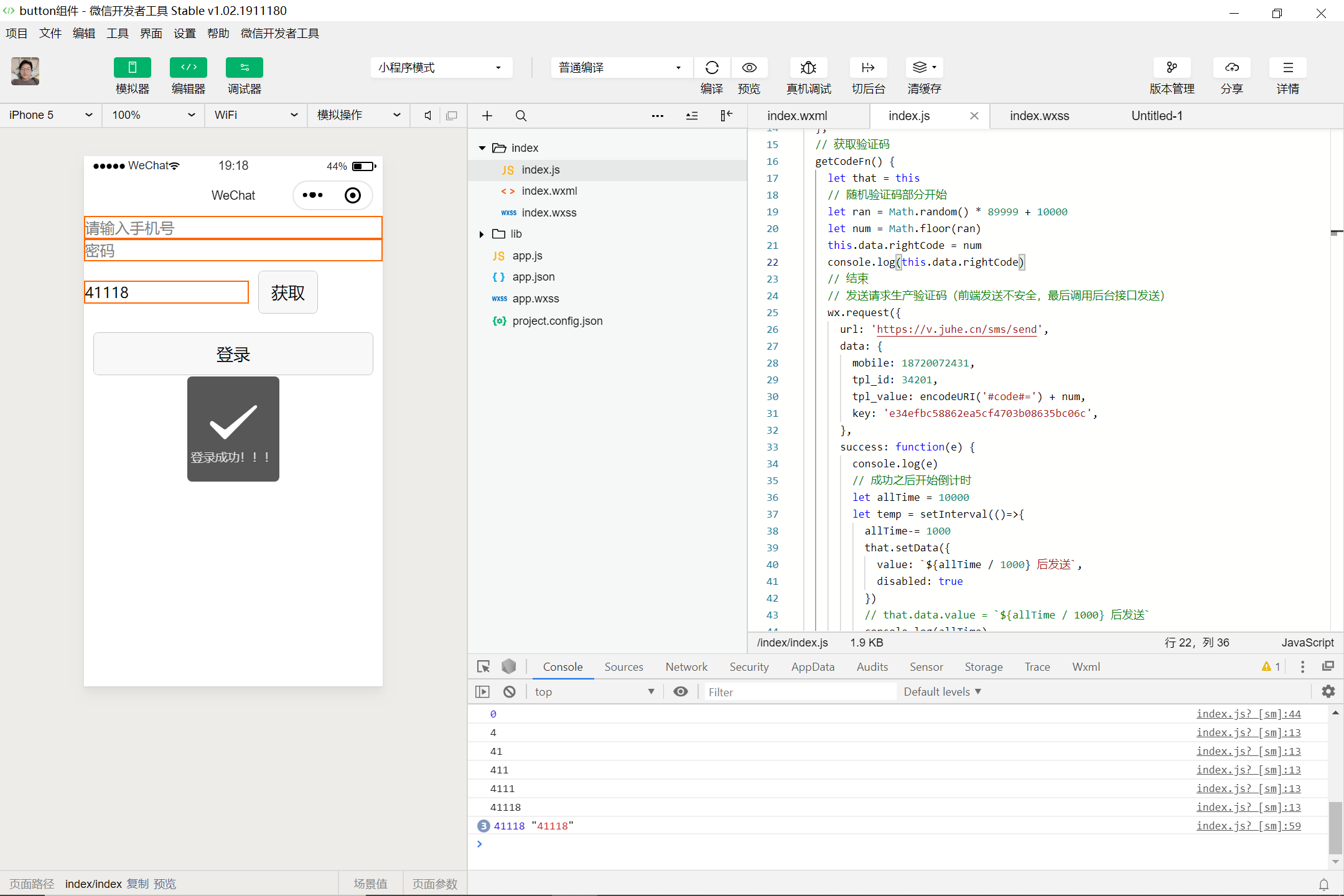Select the AppData devtools tab

coord(813,667)
